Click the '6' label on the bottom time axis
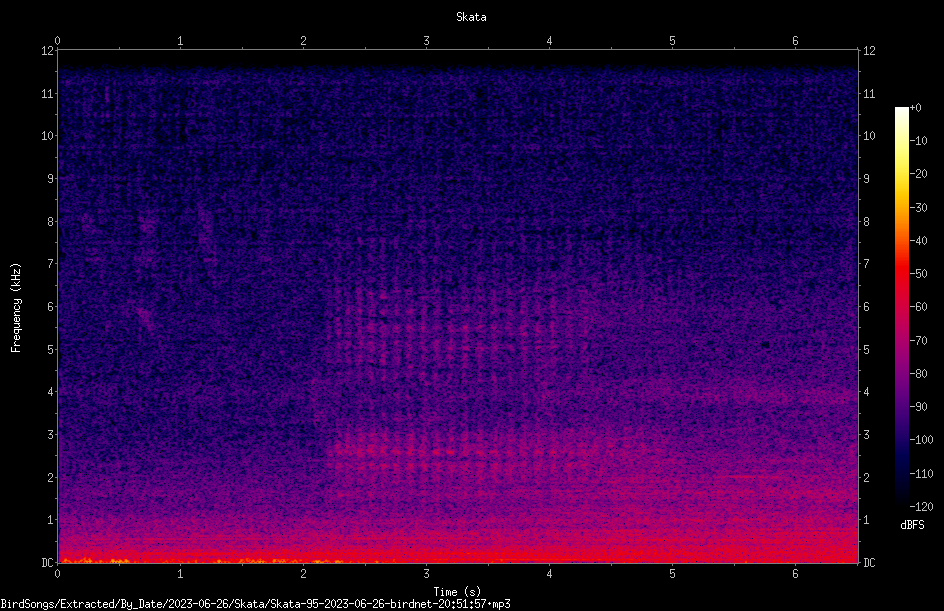Screen dimensions: 944x611 [795, 574]
